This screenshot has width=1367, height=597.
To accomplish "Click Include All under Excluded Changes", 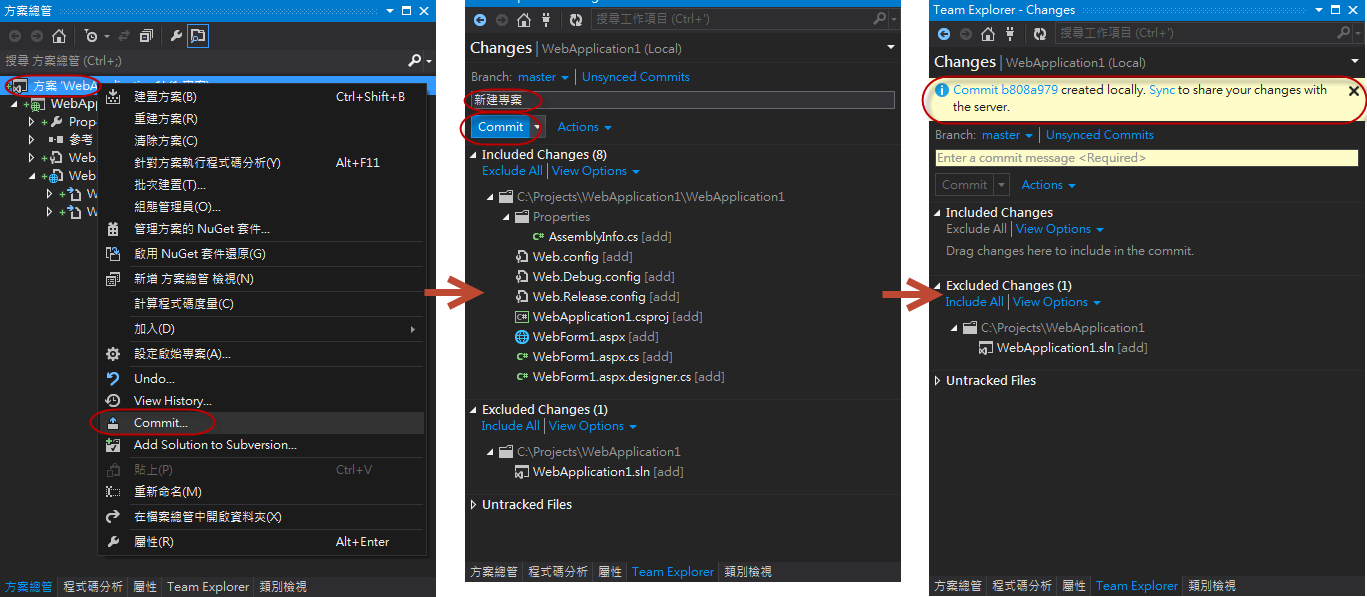I will coord(510,426).
